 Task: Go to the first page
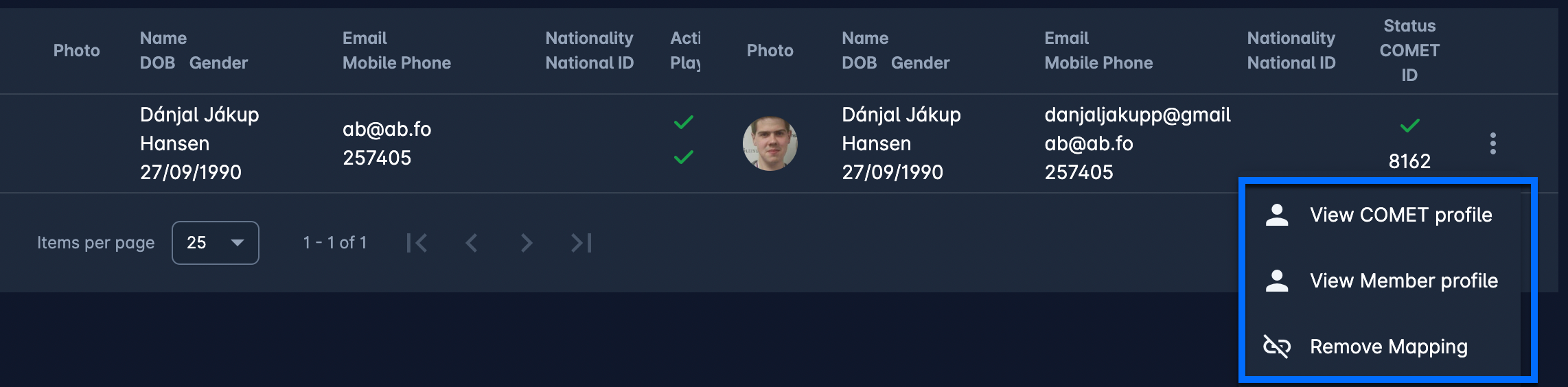(x=417, y=243)
